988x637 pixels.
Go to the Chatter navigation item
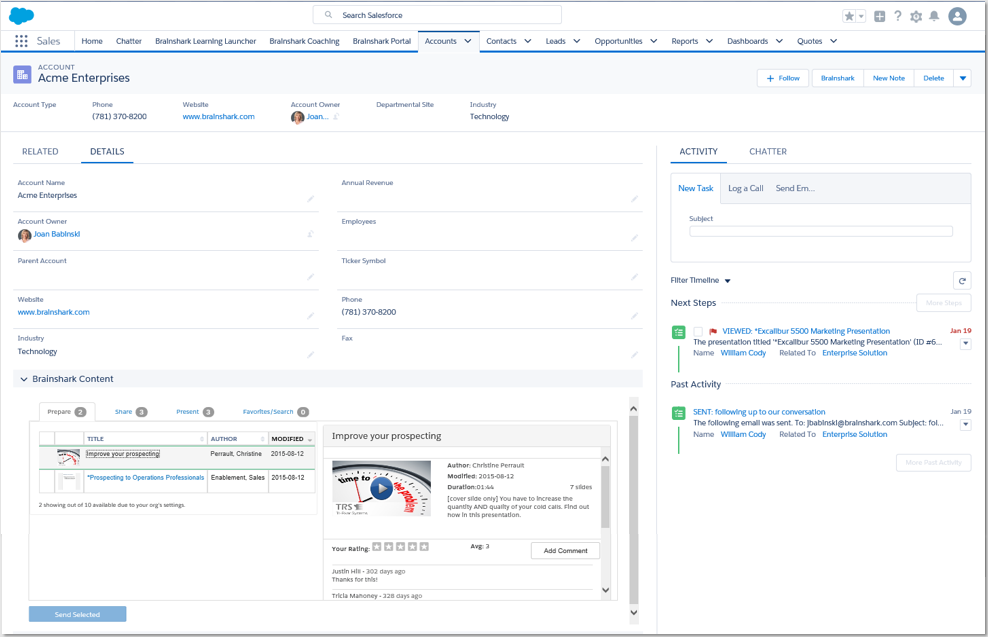[x=129, y=41]
